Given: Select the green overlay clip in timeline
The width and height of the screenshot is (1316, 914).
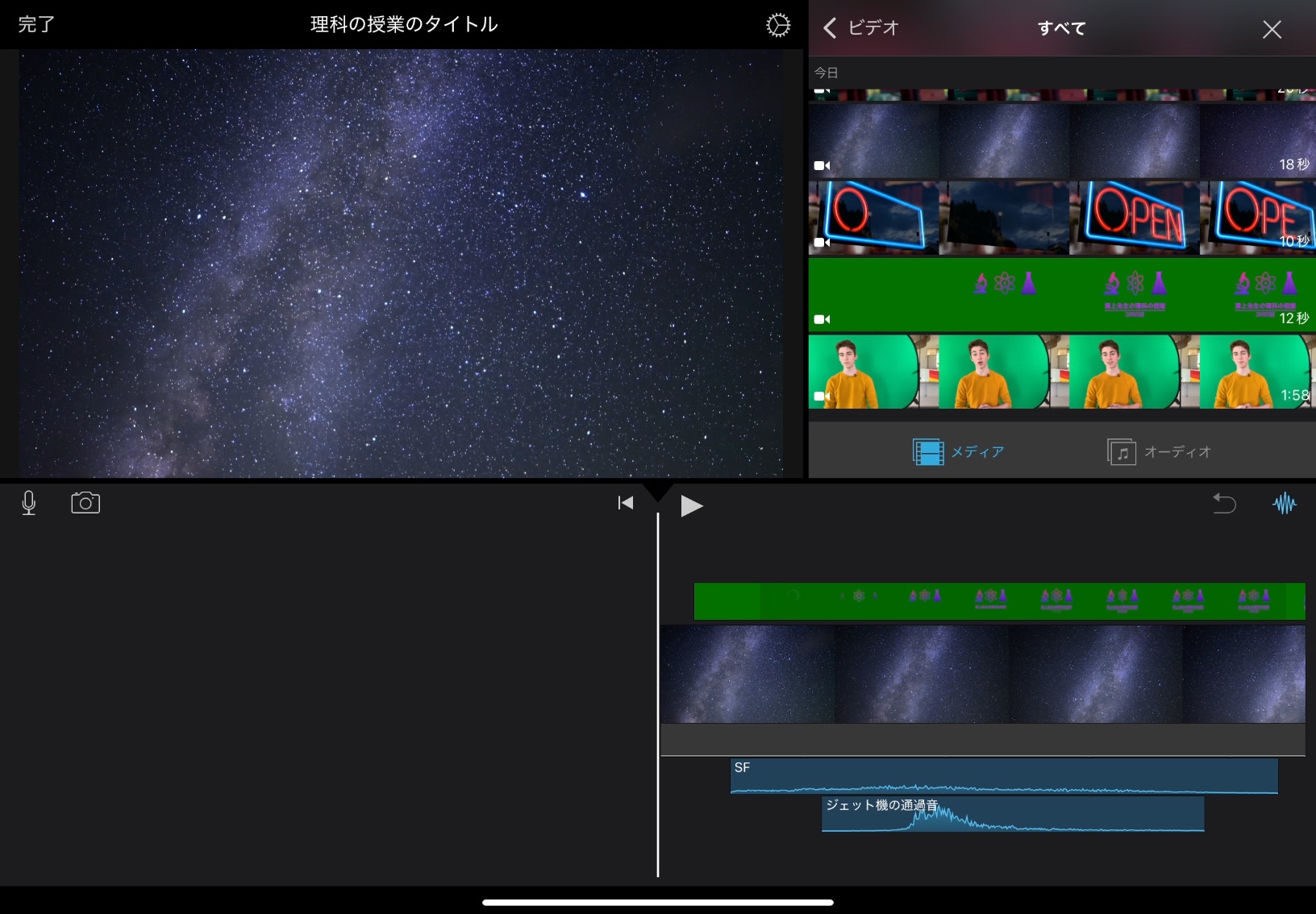Looking at the screenshot, I should click(998, 601).
